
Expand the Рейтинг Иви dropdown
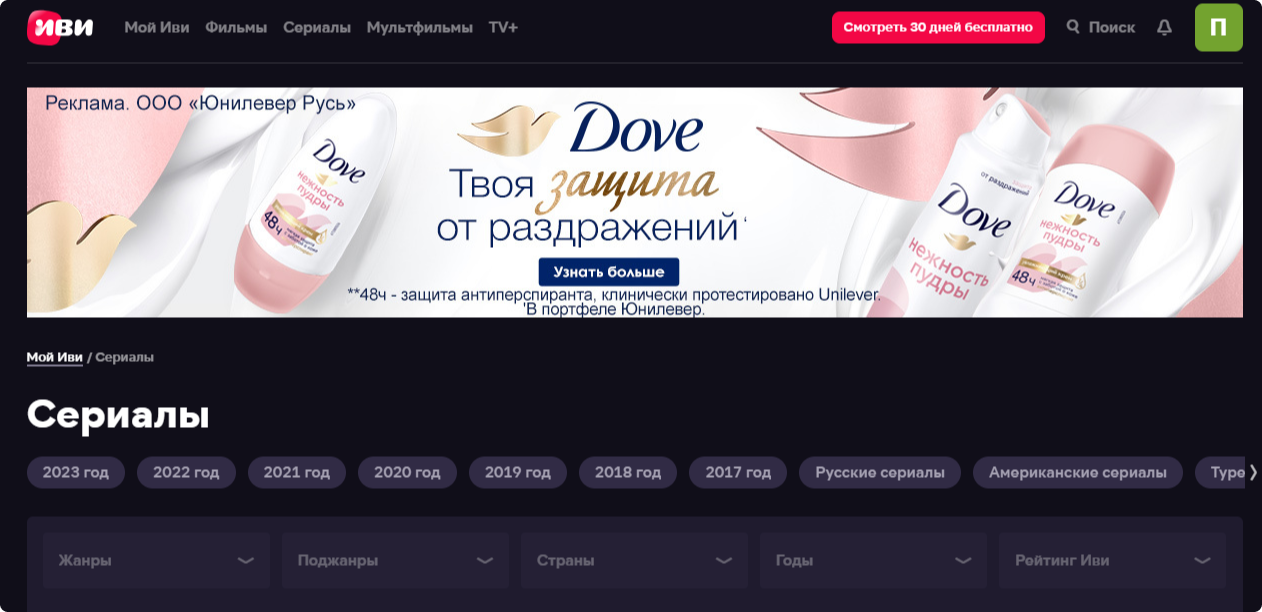click(1112, 560)
